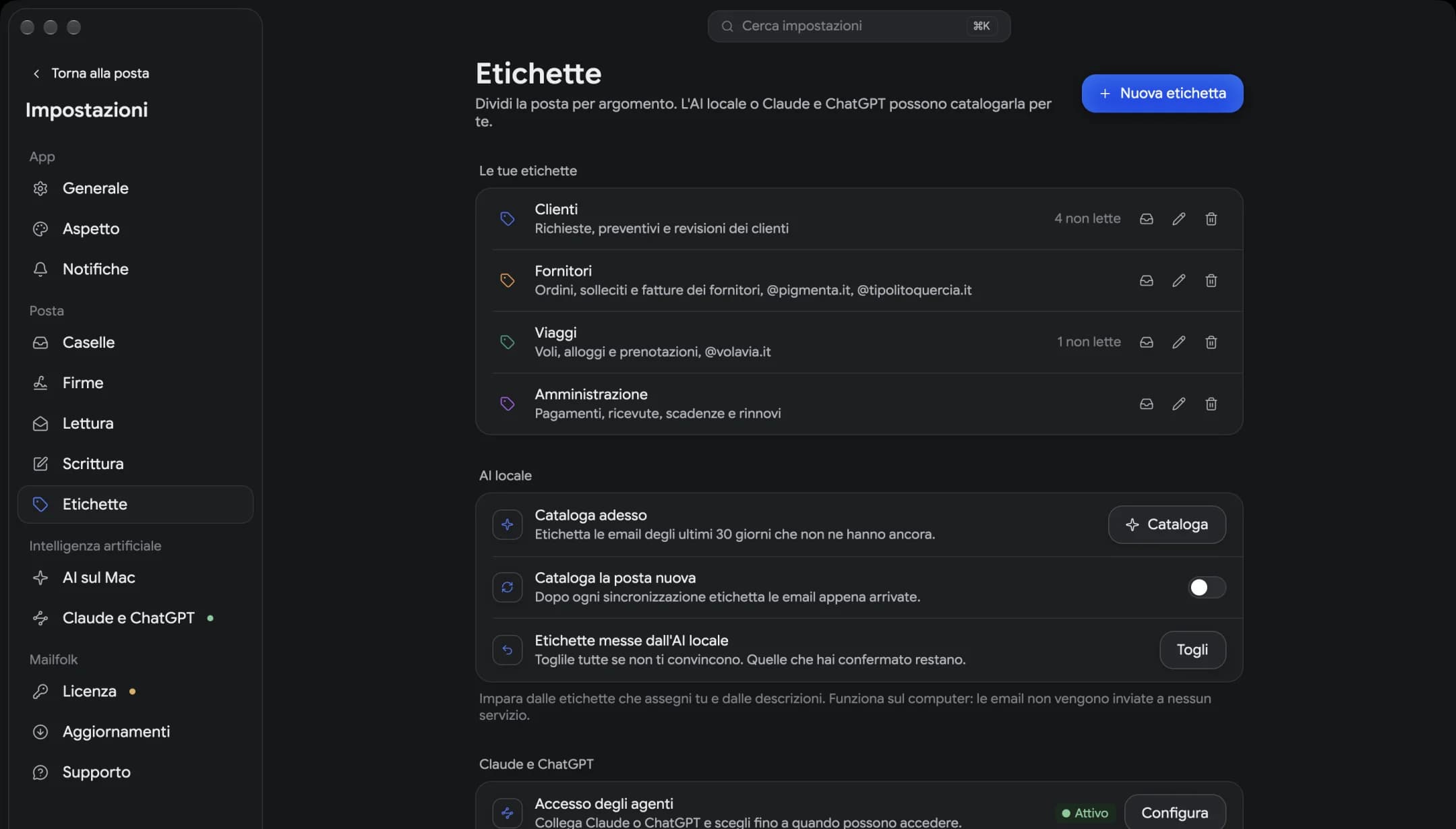Open AI sul Mac settings
This screenshot has width=1456, height=829.
pos(135,578)
